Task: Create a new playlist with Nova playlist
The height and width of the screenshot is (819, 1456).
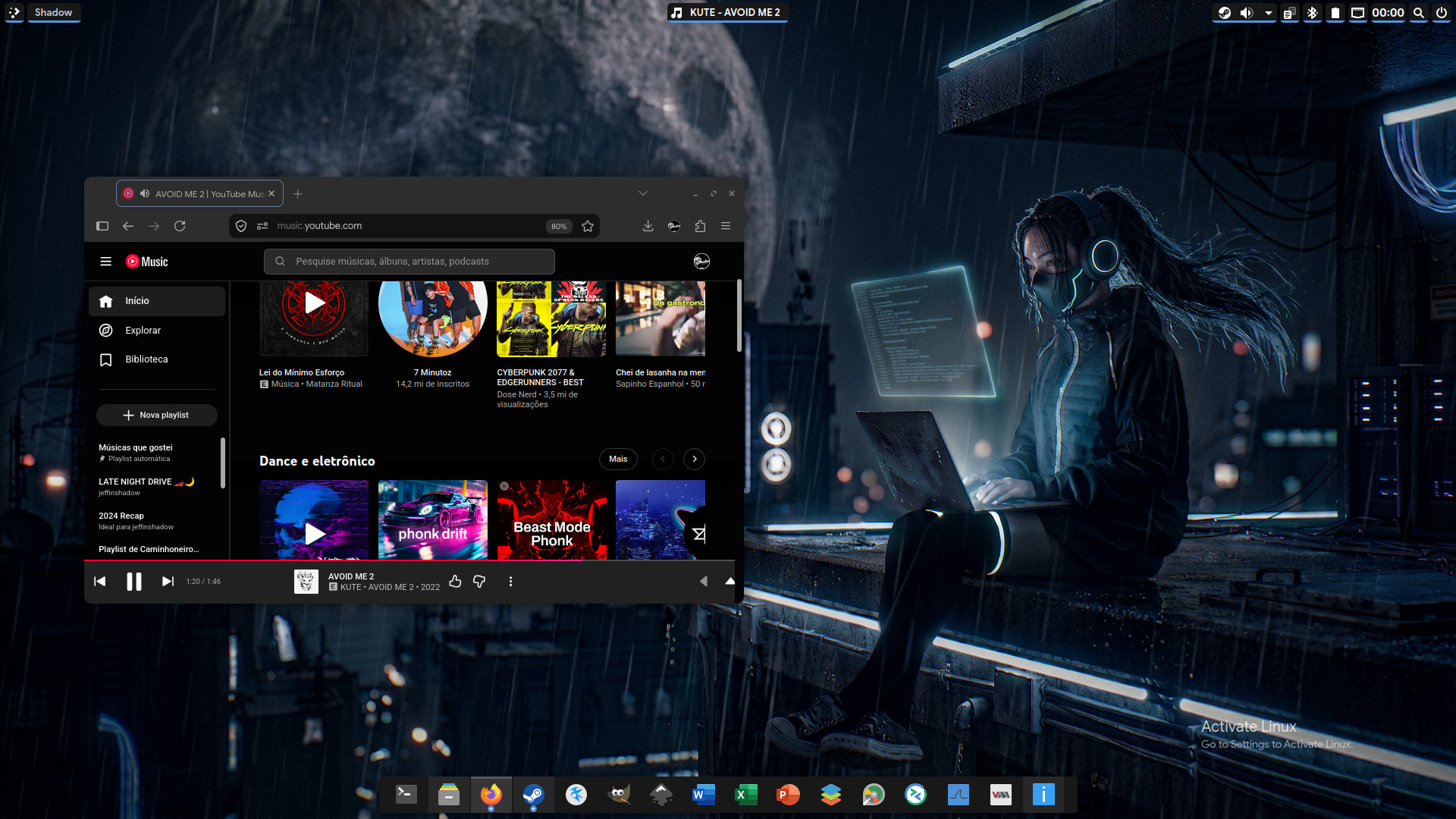Action: point(157,416)
